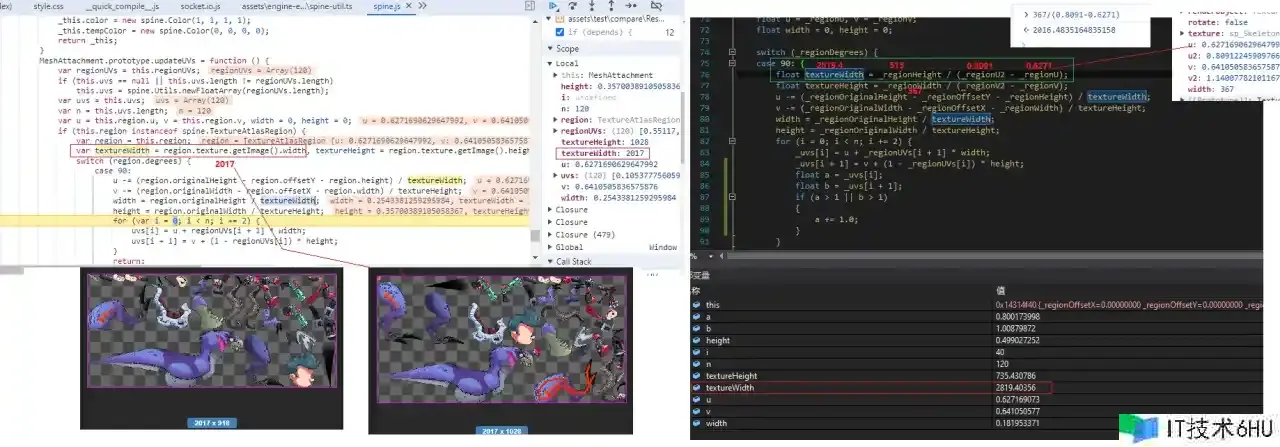Click the step over icon

click(573, 6)
